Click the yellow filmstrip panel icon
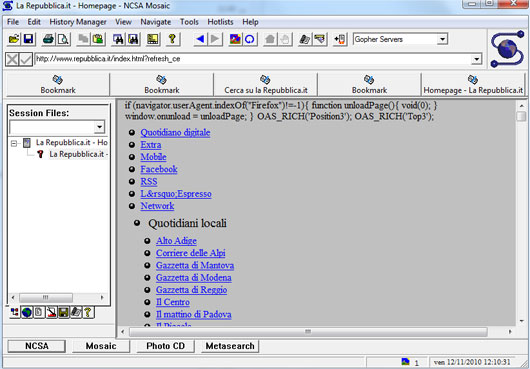Image resolution: width=530 pixels, height=369 pixels. [x=153, y=39]
